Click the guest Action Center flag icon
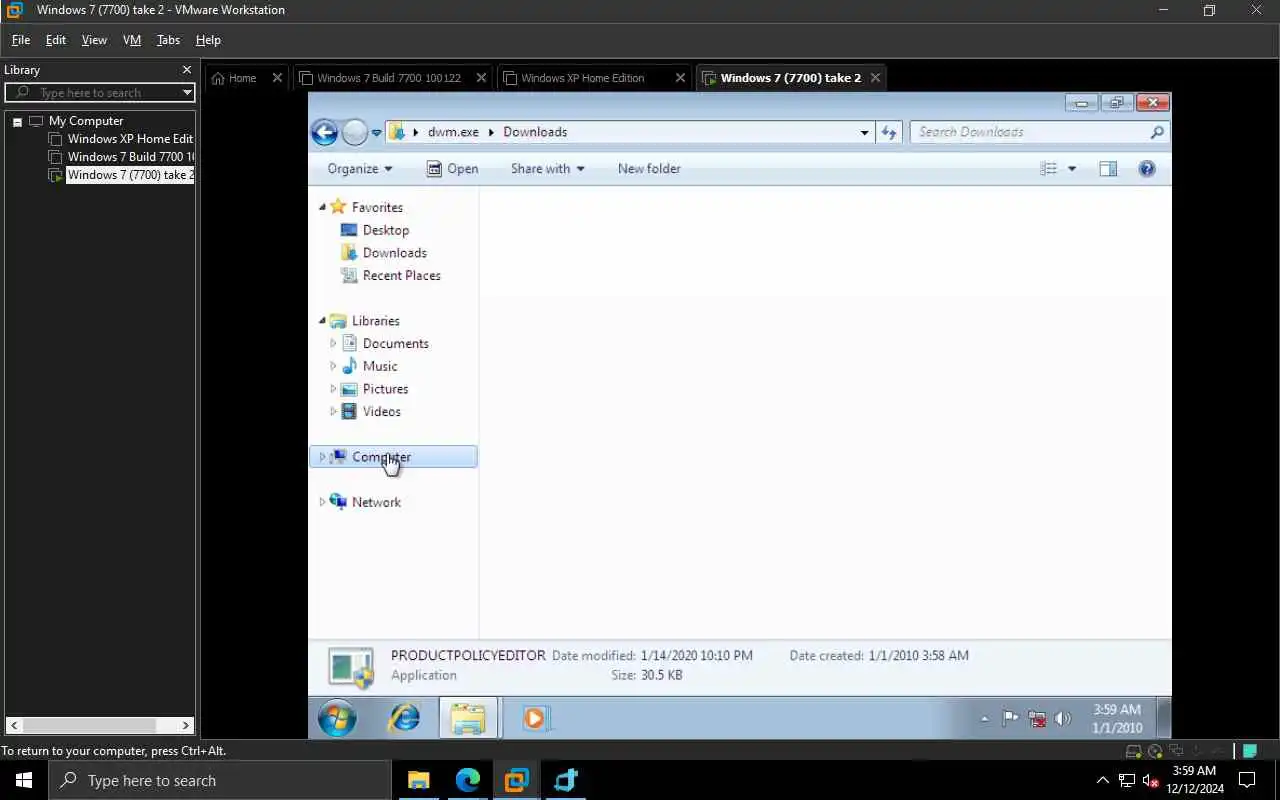The width and height of the screenshot is (1280, 800). coord(1010,718)
